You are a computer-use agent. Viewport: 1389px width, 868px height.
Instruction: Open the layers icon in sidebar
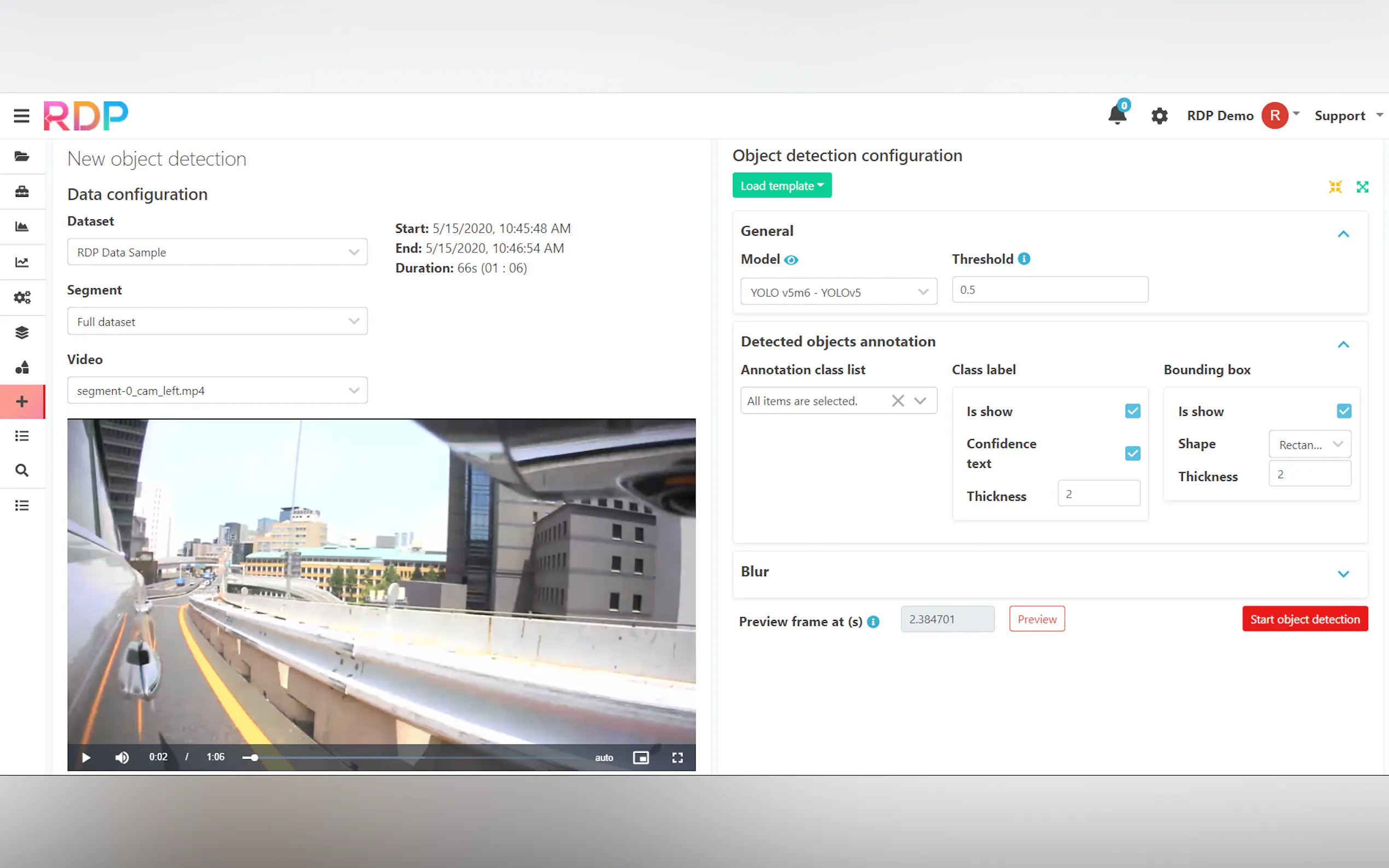(22, 332)
